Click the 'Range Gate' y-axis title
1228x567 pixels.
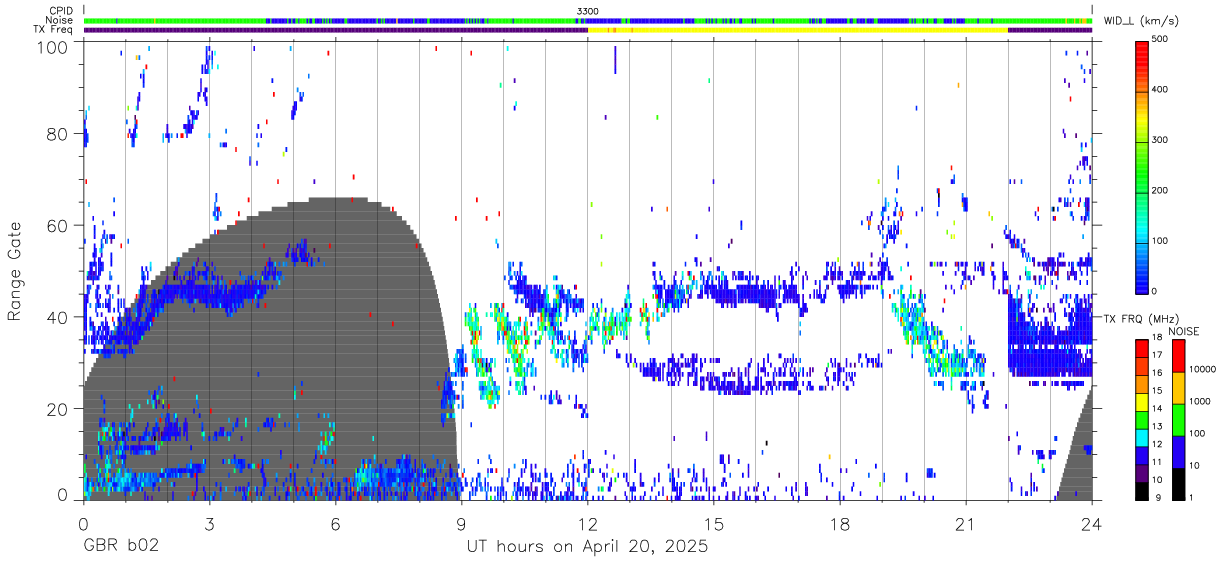(x=16, y=271)
